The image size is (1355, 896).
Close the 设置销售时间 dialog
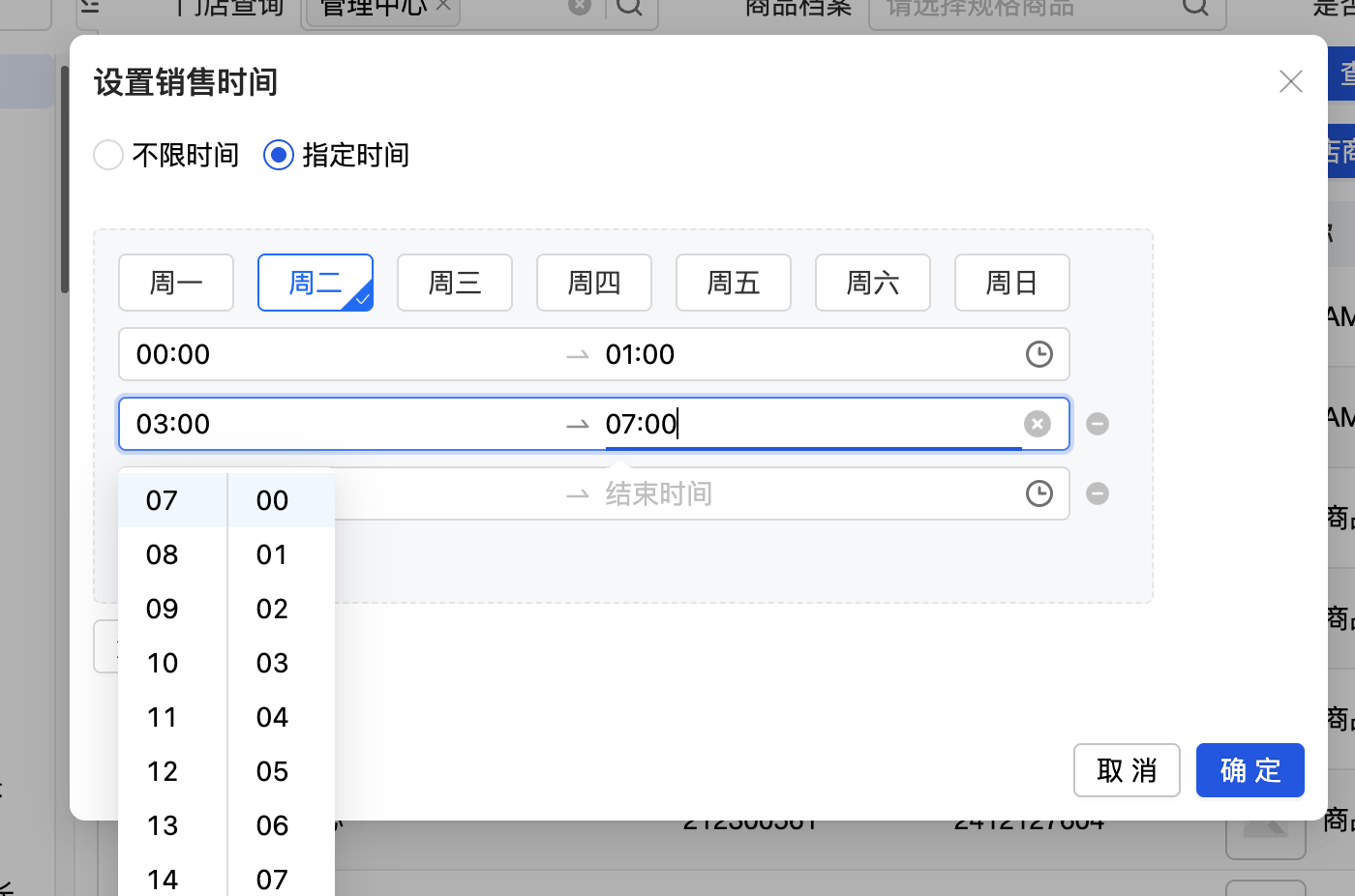(x=1290, y=81)
